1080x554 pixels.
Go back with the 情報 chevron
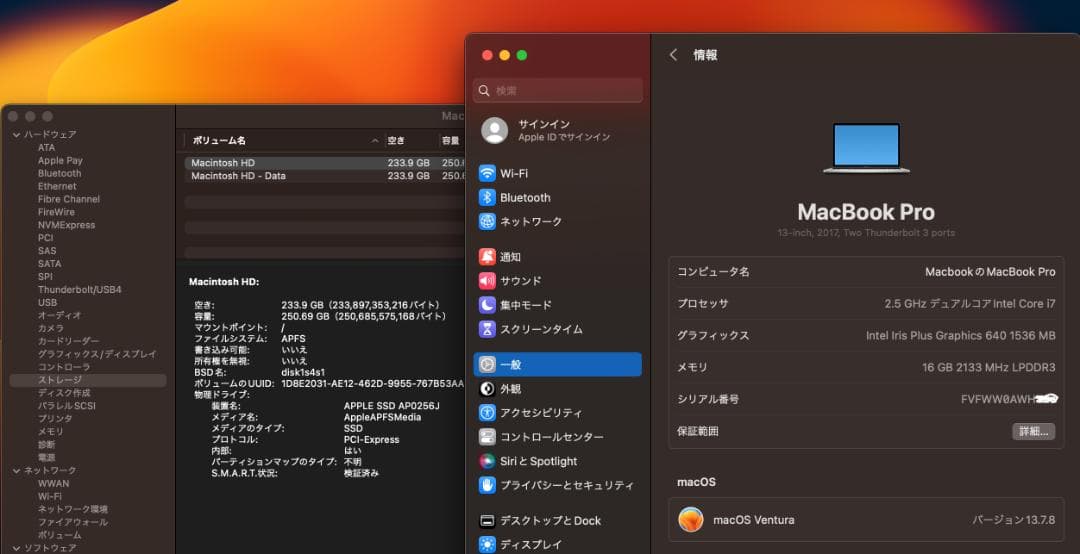[674, 55]
